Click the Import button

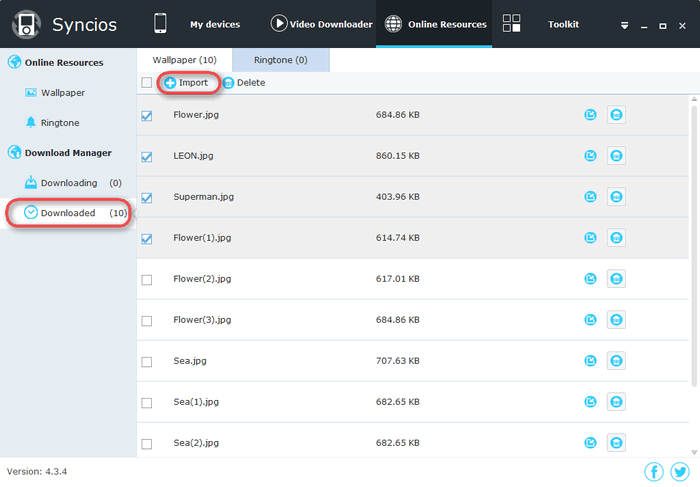click(187, 83)
